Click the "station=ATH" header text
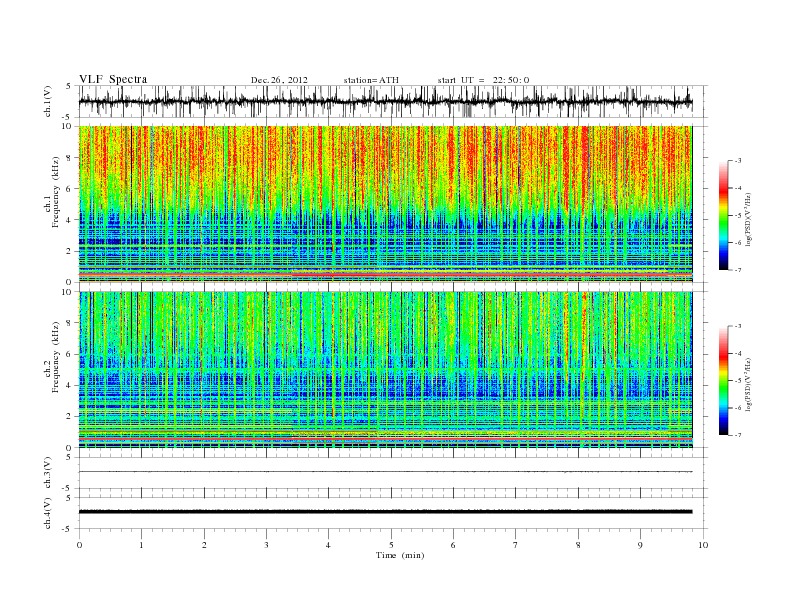This screenshot has width=792, height=612. tap(371, 80)
